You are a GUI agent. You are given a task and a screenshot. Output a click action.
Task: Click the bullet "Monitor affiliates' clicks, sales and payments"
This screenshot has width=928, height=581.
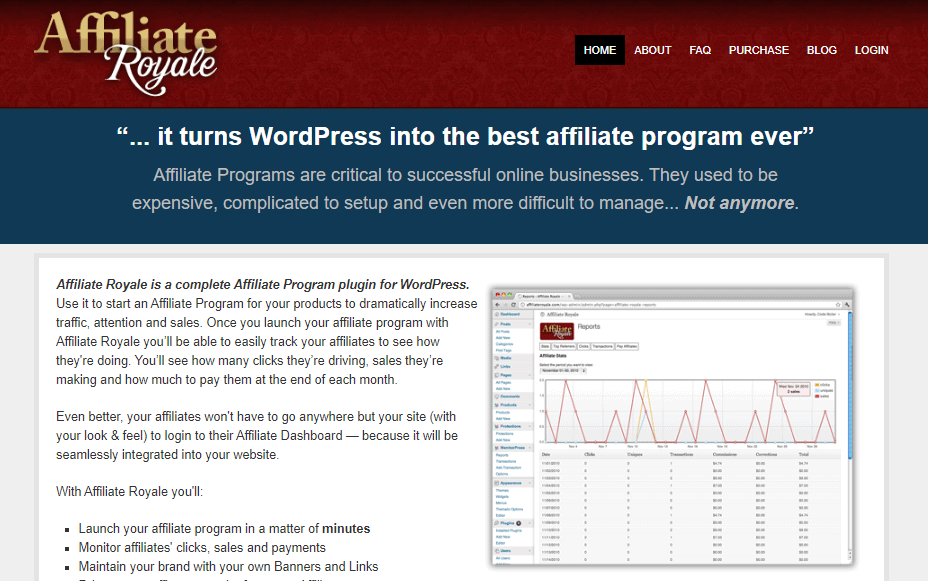coord(202,547)
